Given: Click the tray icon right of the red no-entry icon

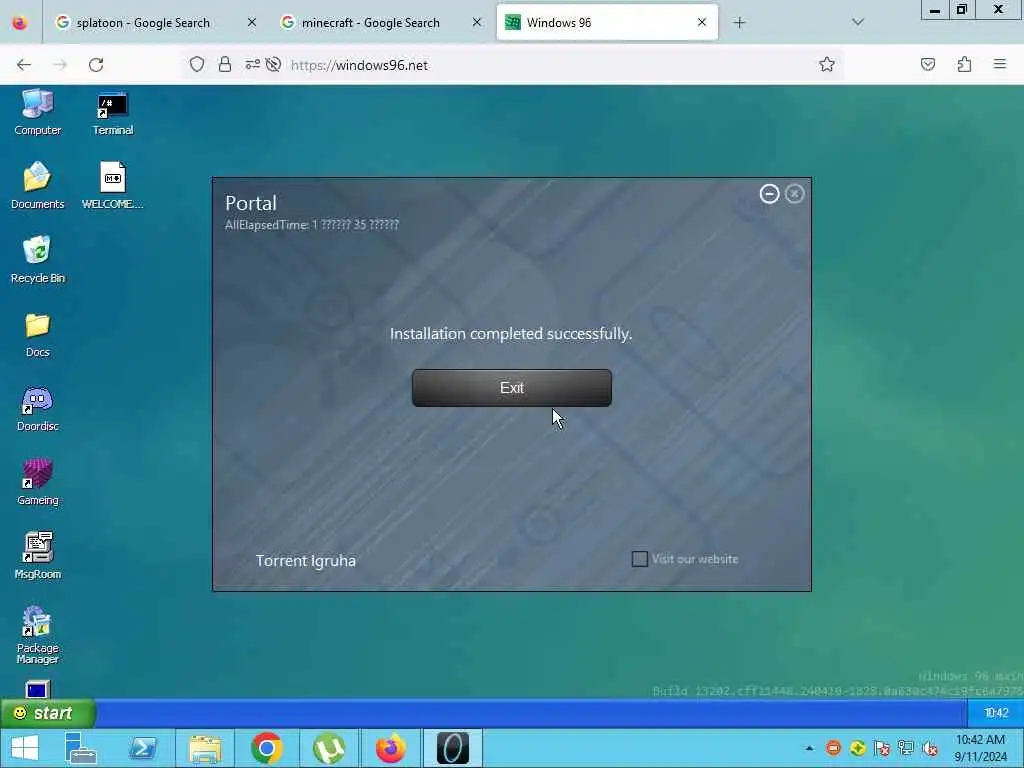Looking at the screenshot, I should 858,748.
